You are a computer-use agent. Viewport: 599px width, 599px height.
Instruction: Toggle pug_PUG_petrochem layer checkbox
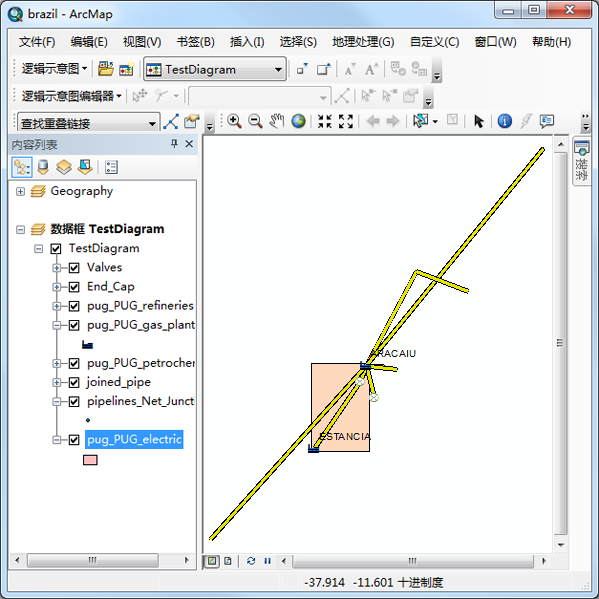tap(74, 363)
